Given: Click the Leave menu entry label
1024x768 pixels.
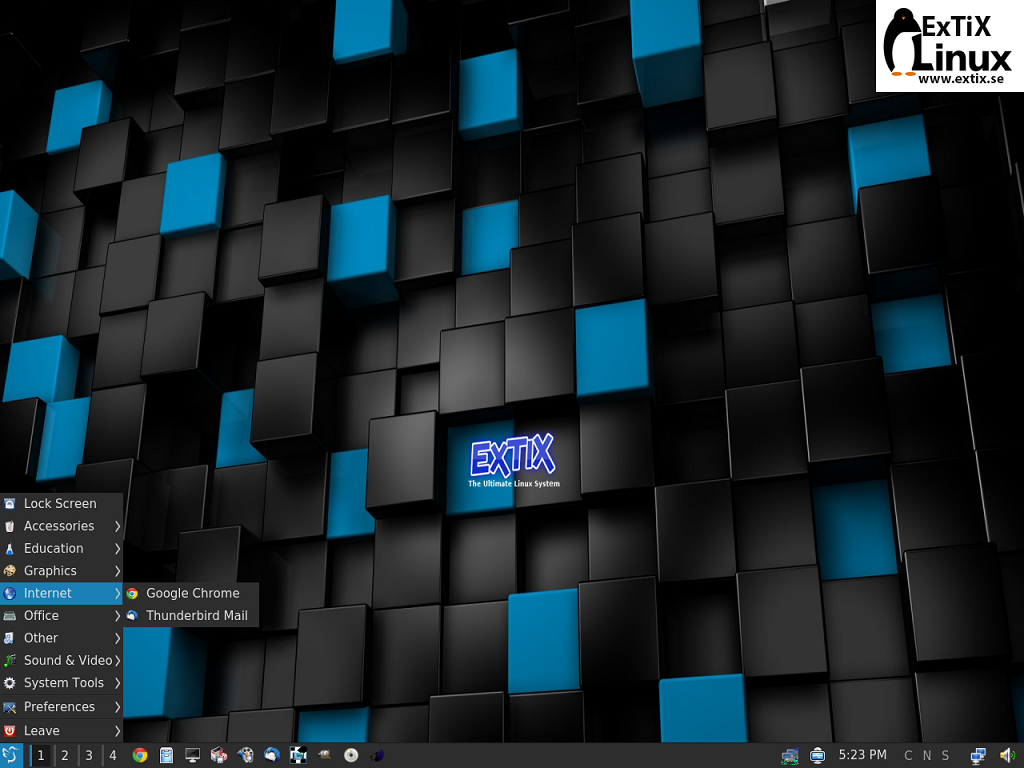Looking at the screenshot, I should [x=42, y=731].
